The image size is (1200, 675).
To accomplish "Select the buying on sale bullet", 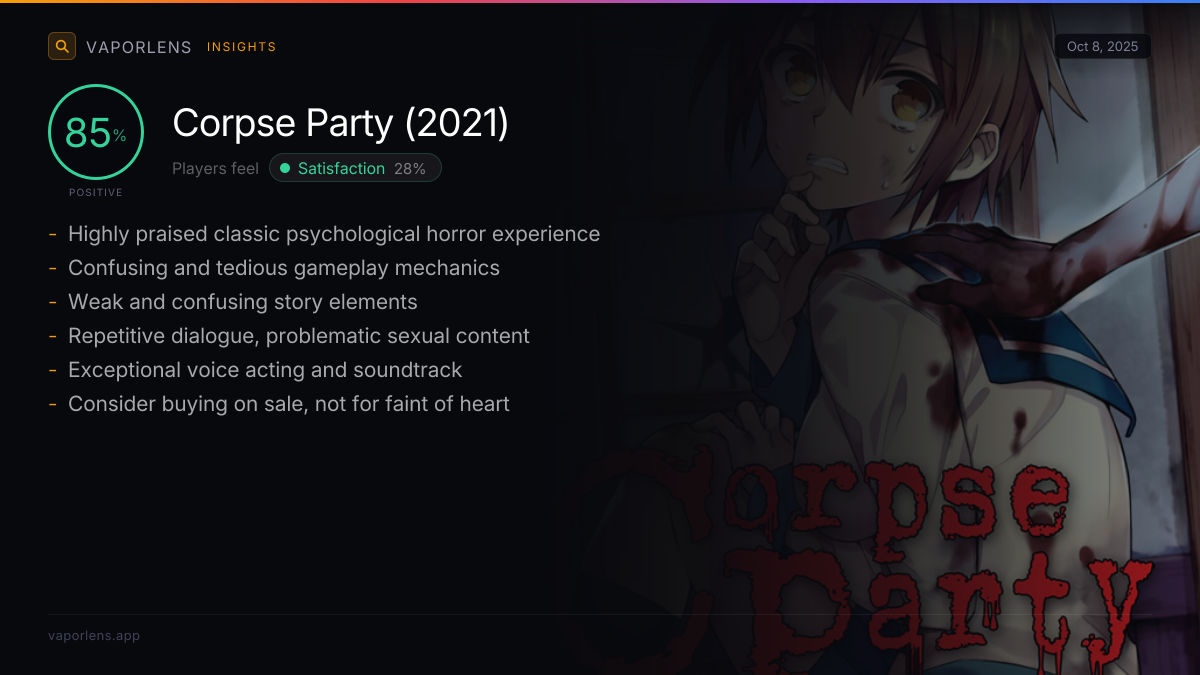I will coord(289,404).
